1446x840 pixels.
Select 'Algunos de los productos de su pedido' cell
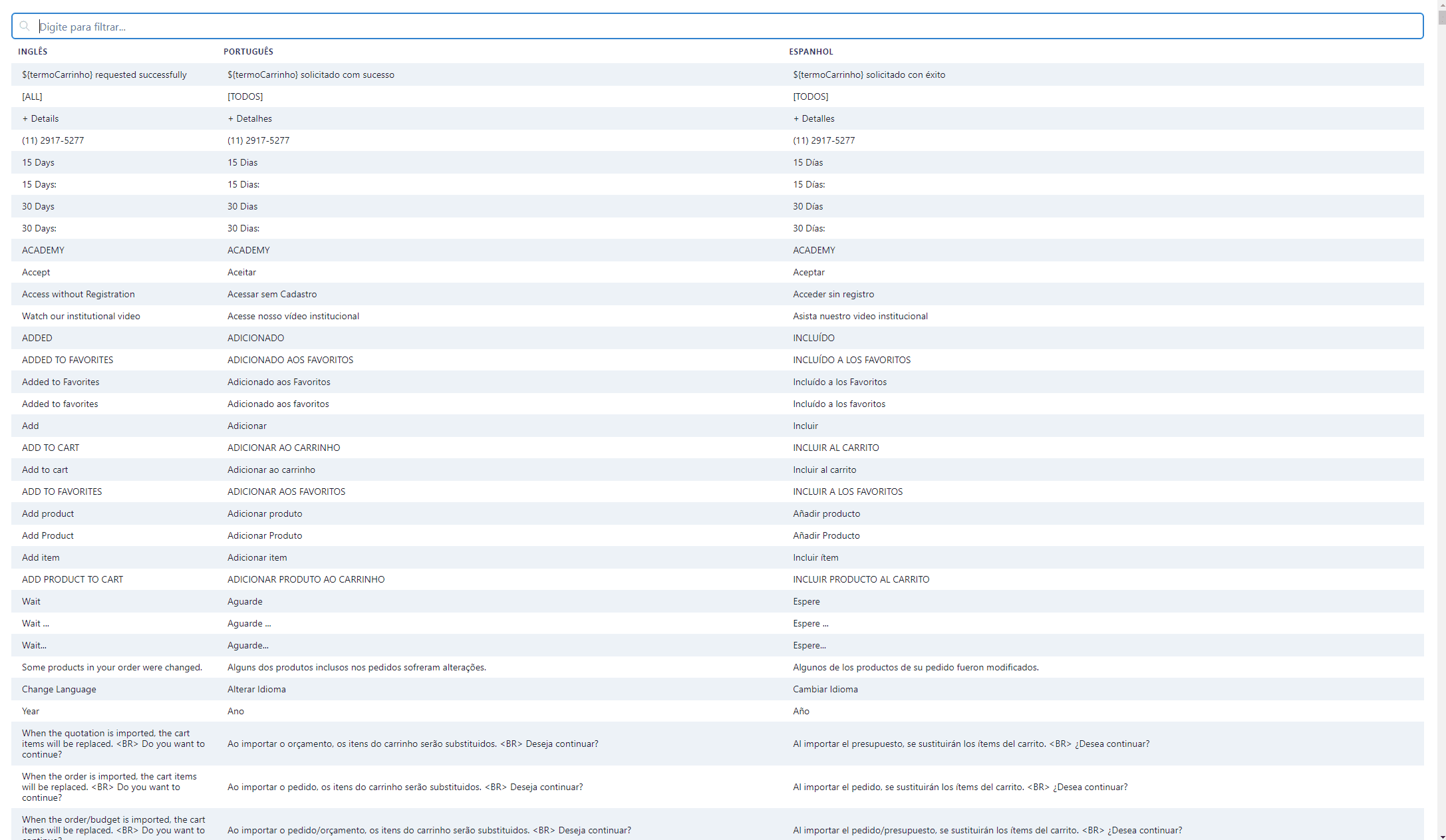(916, 667)
